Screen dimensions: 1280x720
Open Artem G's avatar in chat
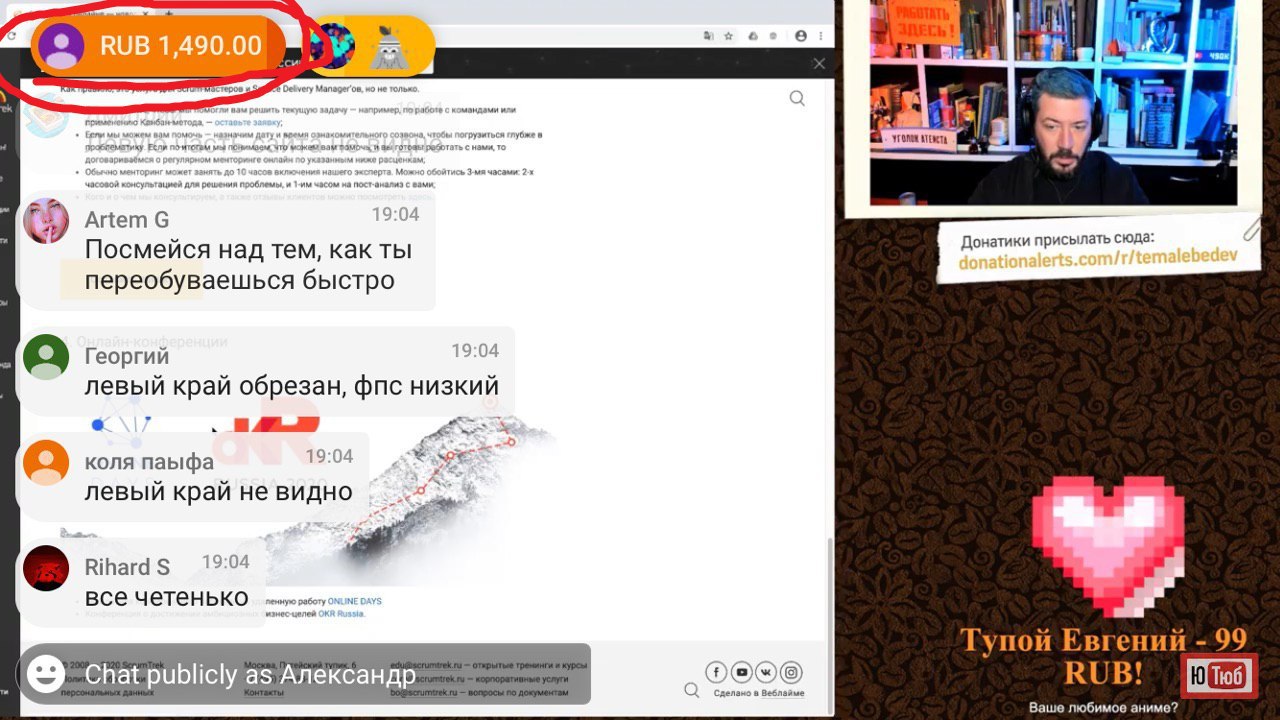45,221
